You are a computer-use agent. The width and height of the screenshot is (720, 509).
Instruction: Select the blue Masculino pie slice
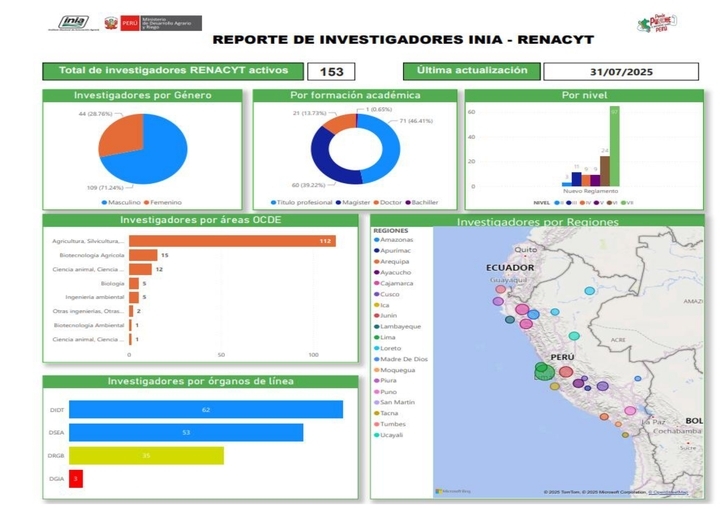click(150, 150)
